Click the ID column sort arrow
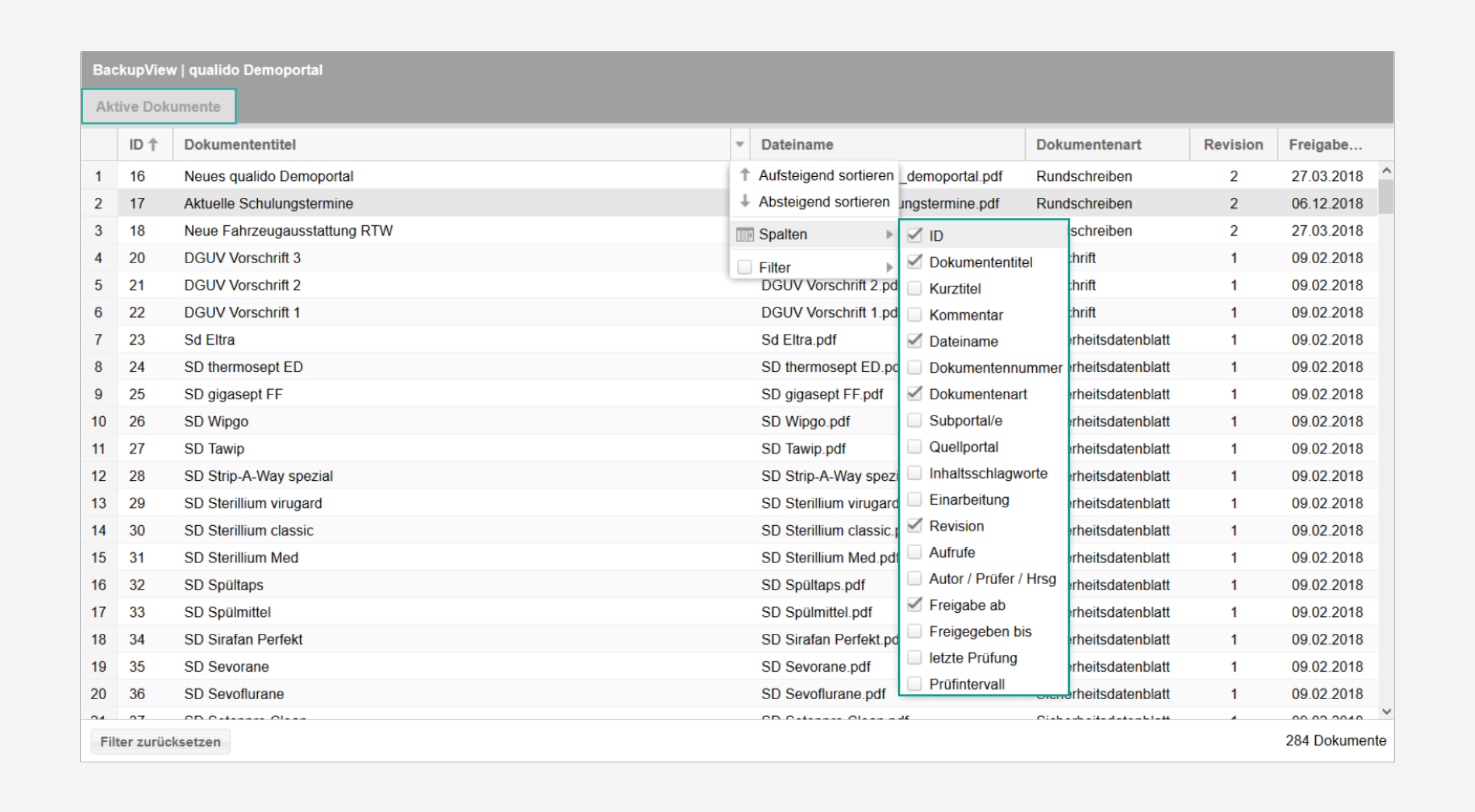 [x=153, y=144]
